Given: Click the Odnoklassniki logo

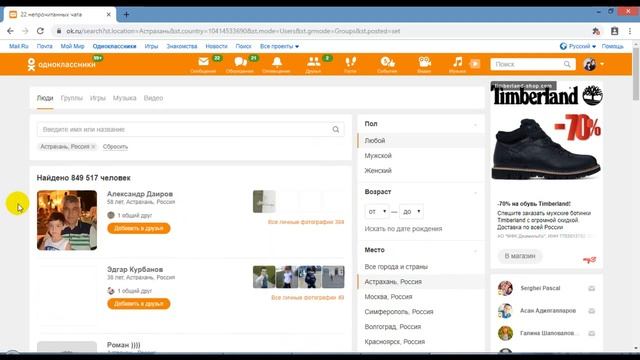Looking at the screenshot, I should pyautogui.click(x=61, y=64).
